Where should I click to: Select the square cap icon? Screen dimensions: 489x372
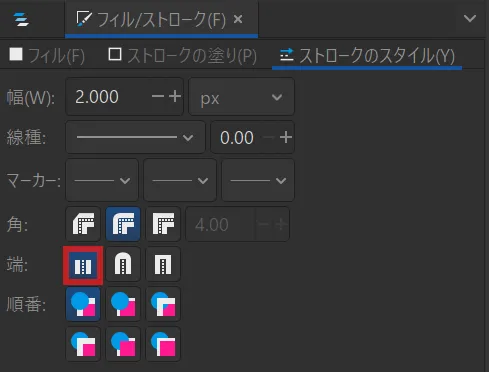click(163, 264)
